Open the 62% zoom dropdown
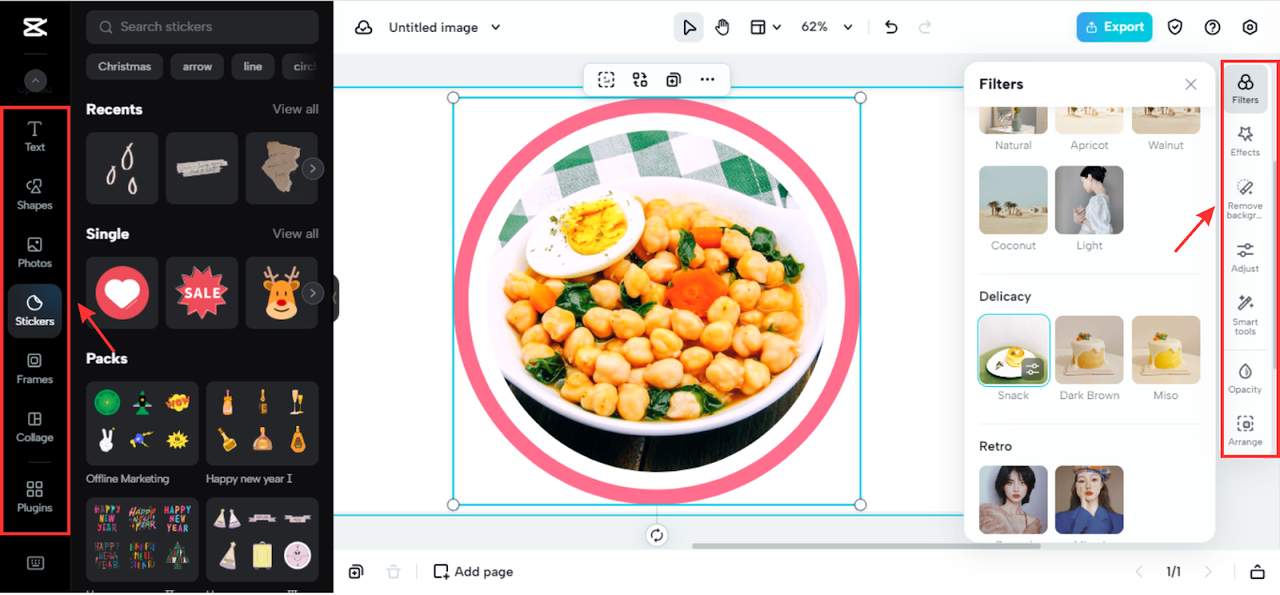Viewport: 1280px width, 595px height. pos(827,27)
